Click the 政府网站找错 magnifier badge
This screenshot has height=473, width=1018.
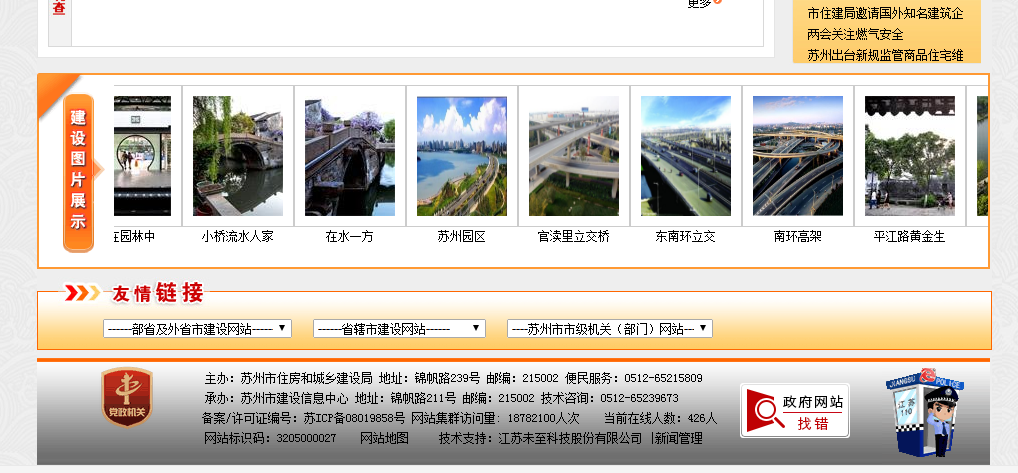(795, 411)
